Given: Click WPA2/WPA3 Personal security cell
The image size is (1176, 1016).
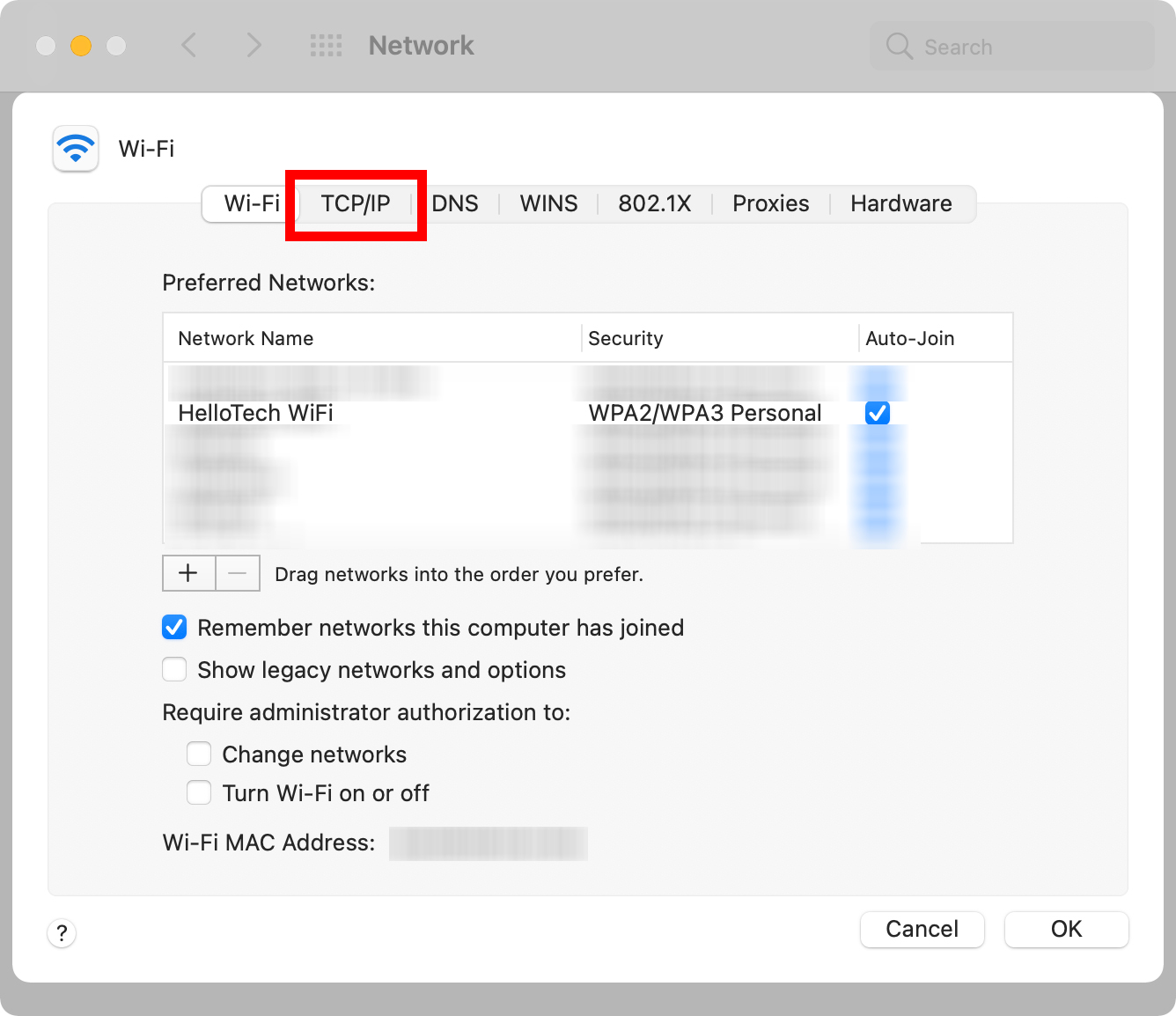Looking at the screenshot, I should [705, 413].
